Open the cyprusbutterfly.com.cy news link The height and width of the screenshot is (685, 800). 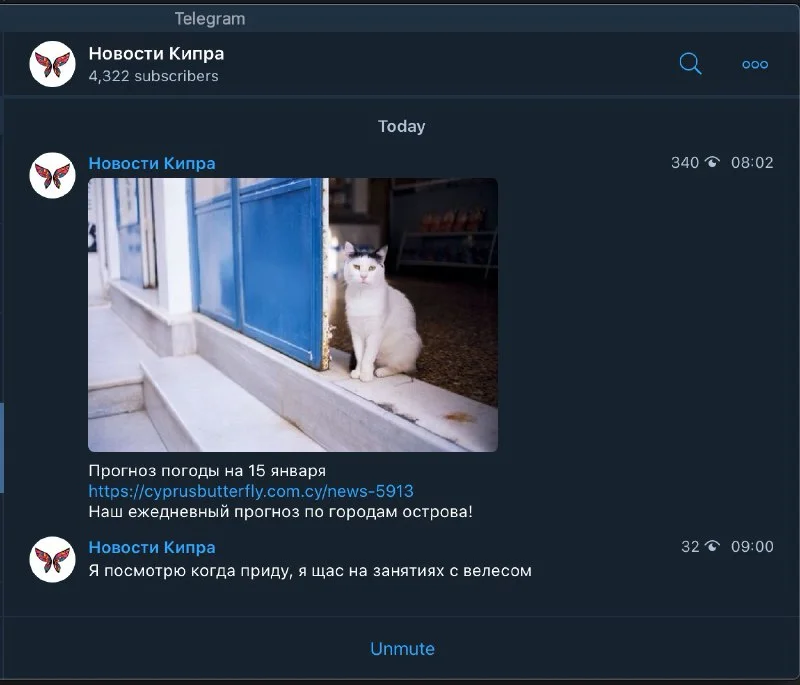click(x=250, y=491)
